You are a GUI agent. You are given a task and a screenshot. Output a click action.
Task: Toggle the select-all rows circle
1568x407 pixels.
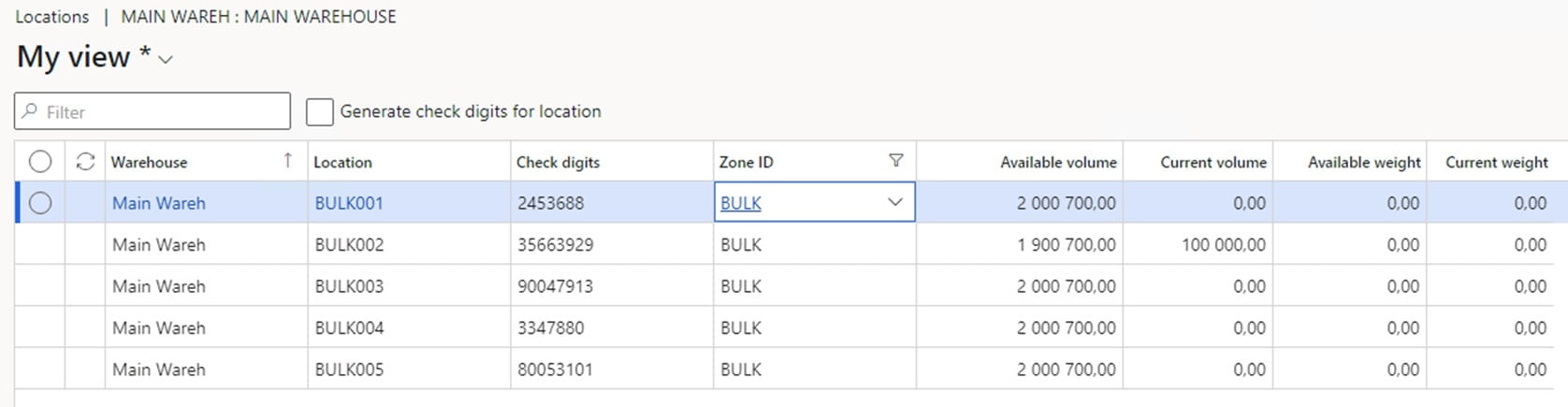click(x=40, y=162)
